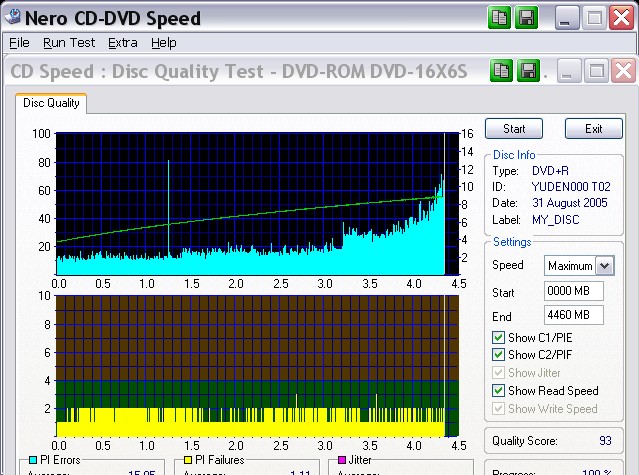
Task: Open the Extra menu
Action: [123, 43]
